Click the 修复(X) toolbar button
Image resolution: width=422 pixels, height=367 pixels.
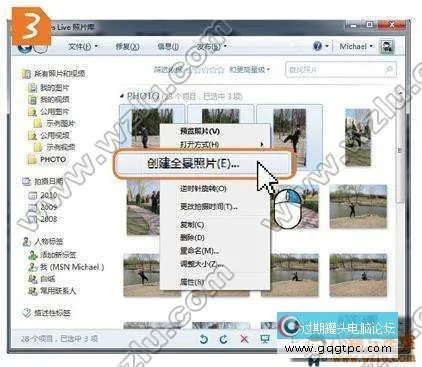pyautogui.click(x=127, y=46)
